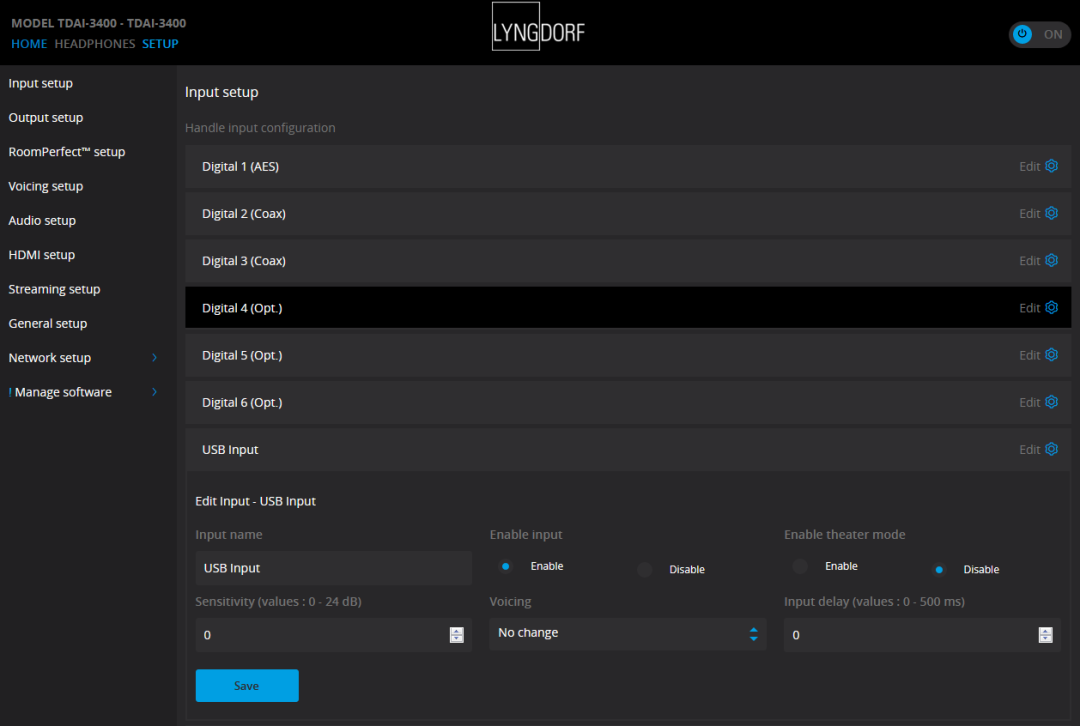Image resolution: width=1080 pixels, height=726 pixels.
Task: Select Enable under Enable theater mode
Action: tap(800, 566)
